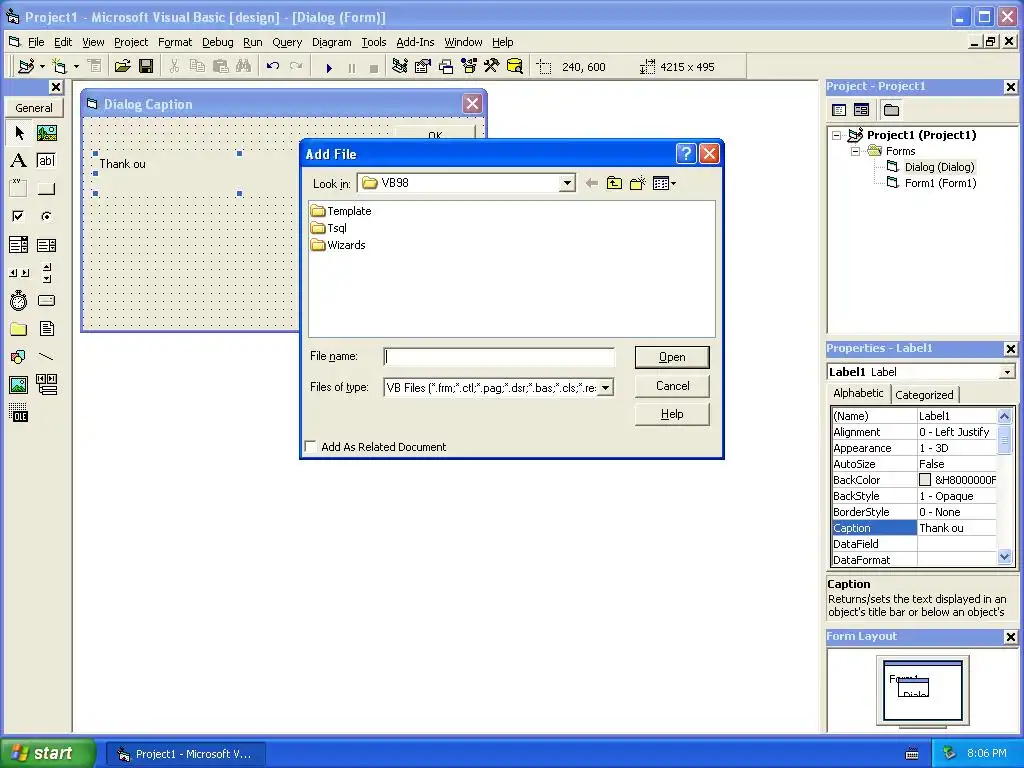Click the Properties list scrollbar thumb
The width and height of the screenshot is (1024, 768).
(1004, 439)
